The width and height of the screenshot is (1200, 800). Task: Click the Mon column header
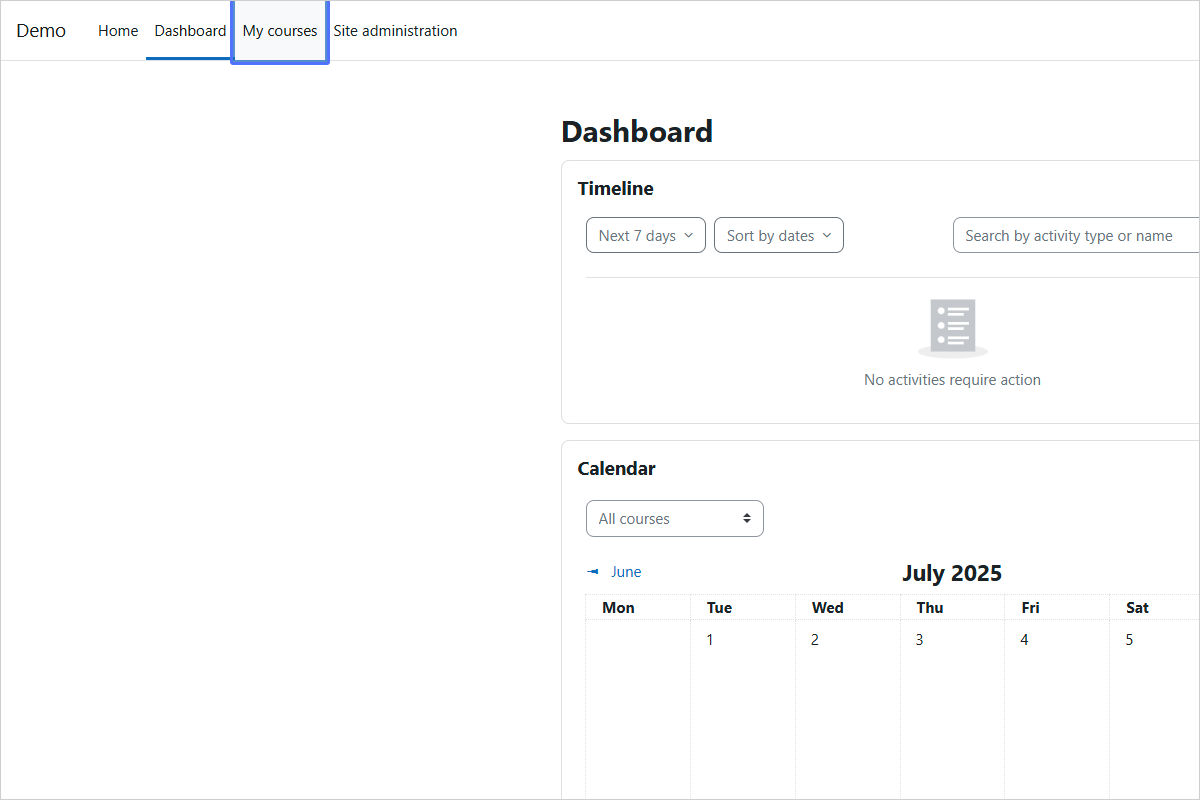(x=618, y=608)
